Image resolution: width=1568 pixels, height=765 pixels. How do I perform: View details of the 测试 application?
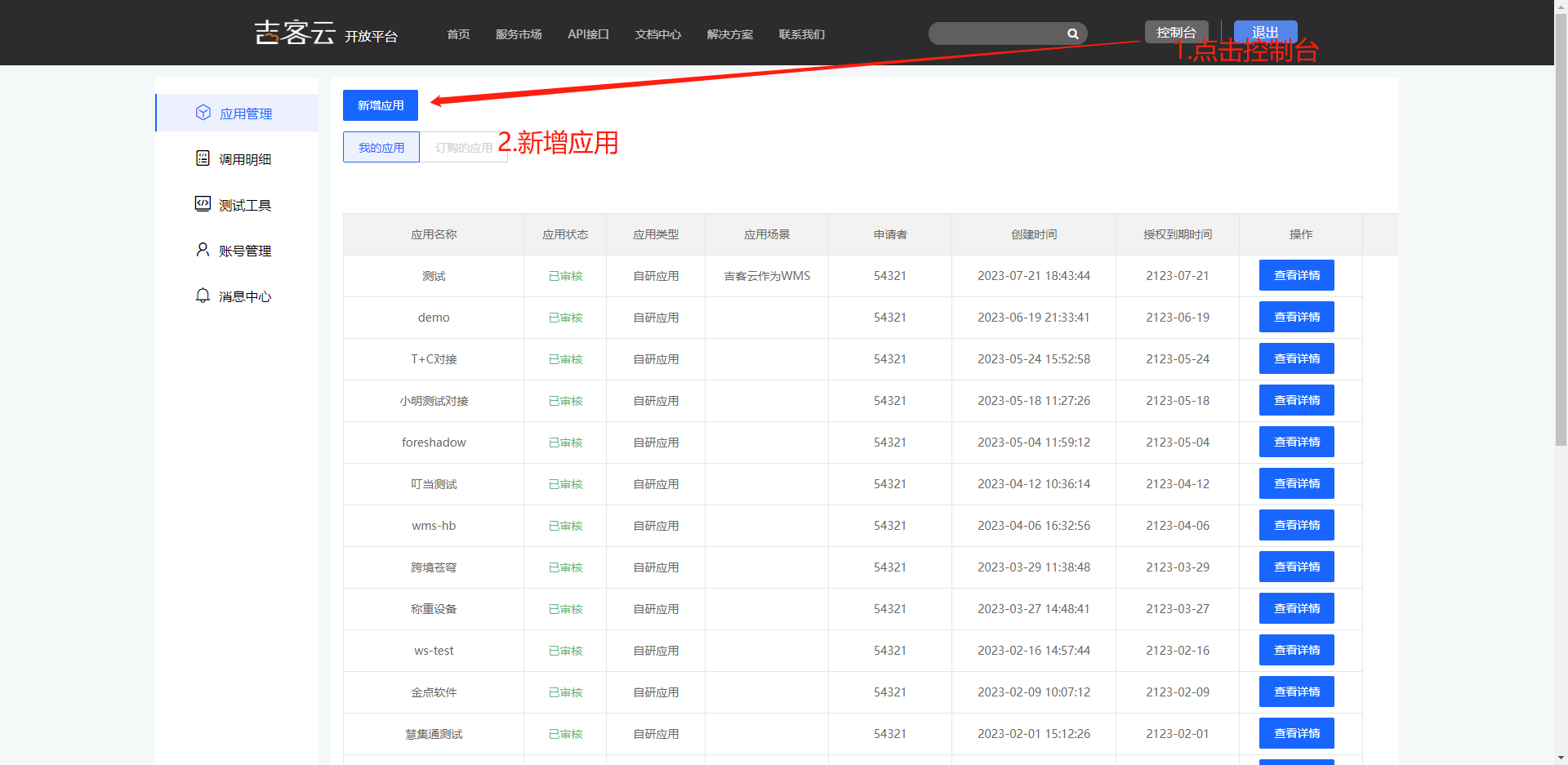(1296, 275)
